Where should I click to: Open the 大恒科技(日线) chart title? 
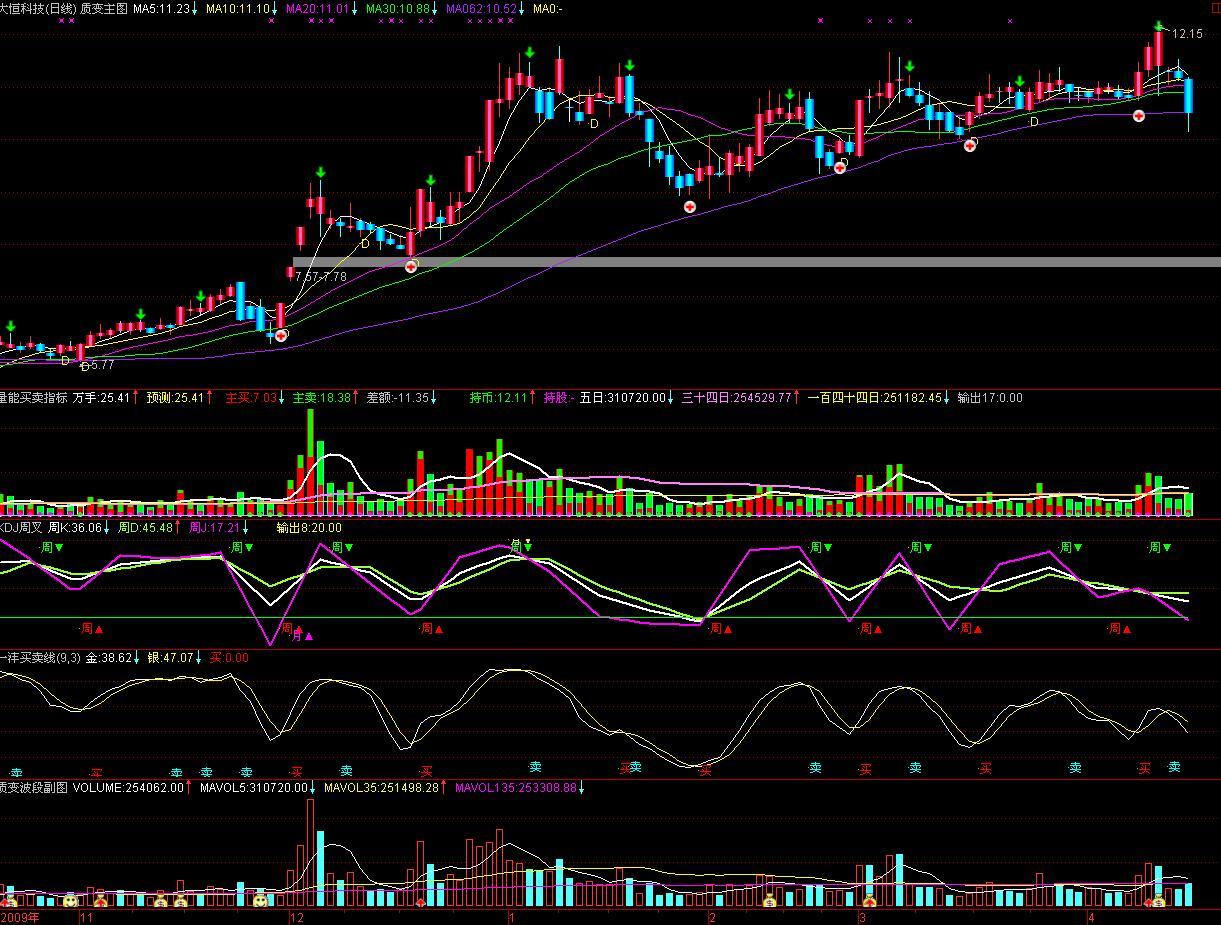[38, 9]
